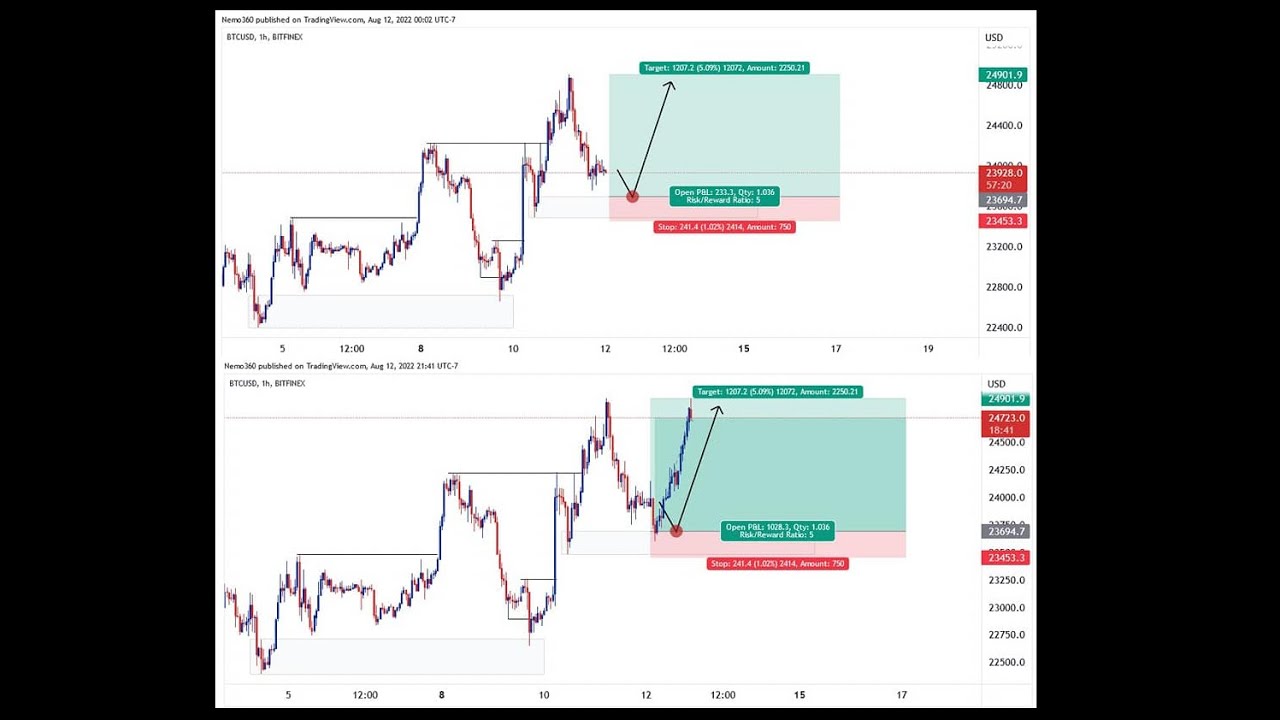Click the red entry dot in the lower chart
The height and width of the screenshot is (720, 1280).
[676, 531]
